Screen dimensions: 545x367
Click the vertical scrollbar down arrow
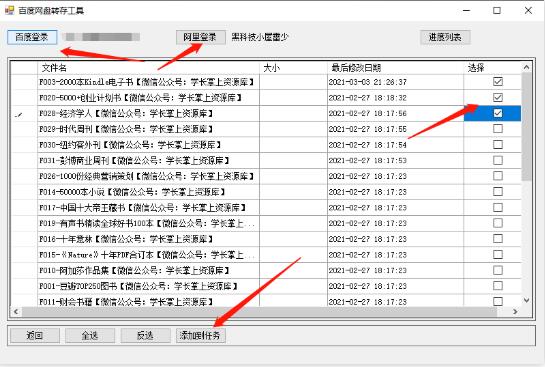coord(527,300)
